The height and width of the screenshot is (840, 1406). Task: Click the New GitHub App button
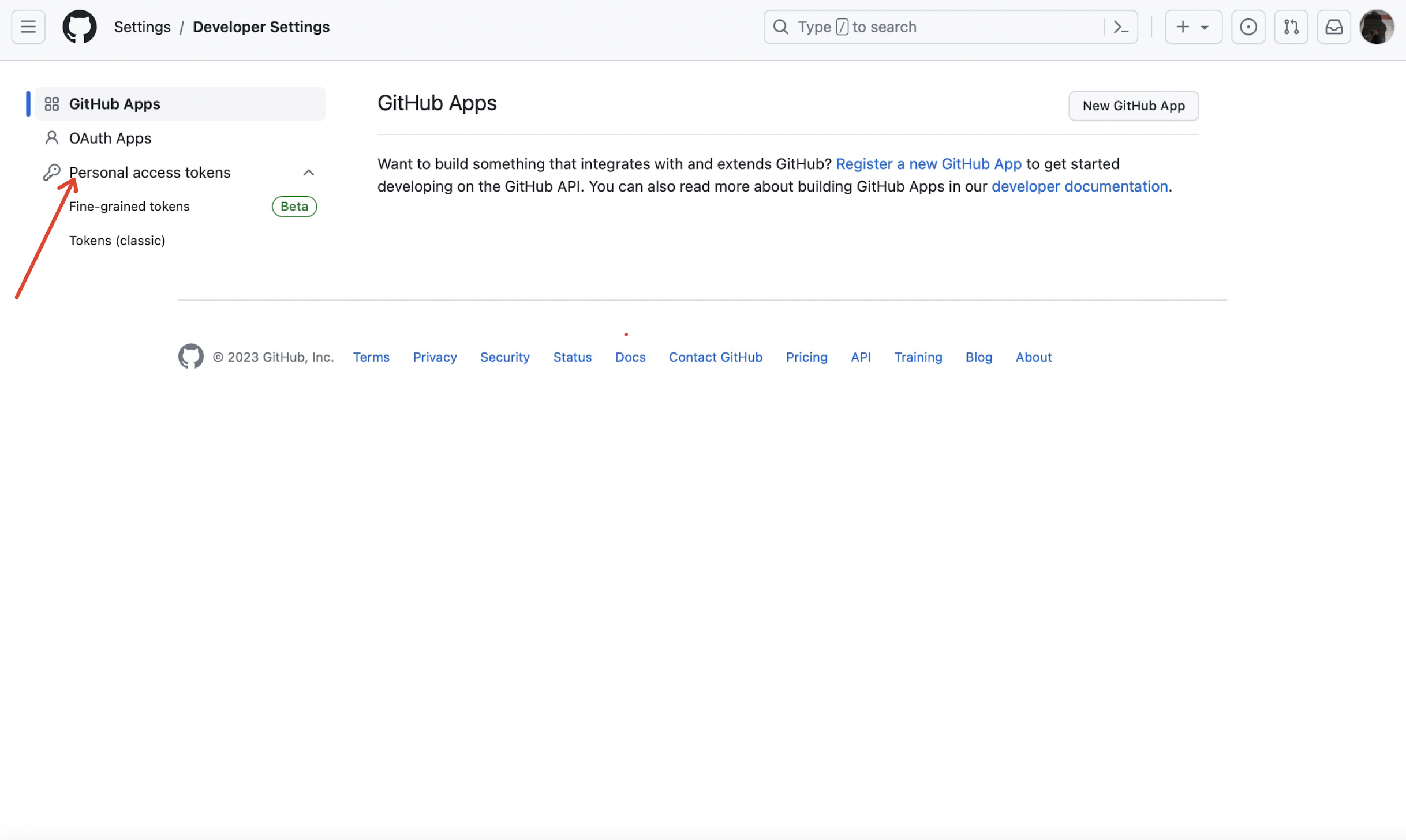[x=1133, y=106]
